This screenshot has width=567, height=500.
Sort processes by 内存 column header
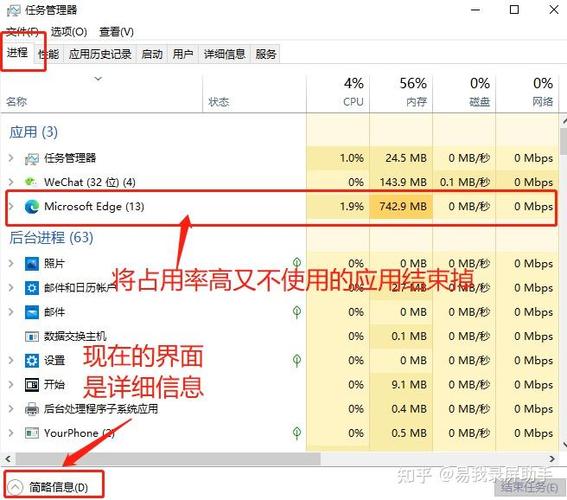coord(401,94)
